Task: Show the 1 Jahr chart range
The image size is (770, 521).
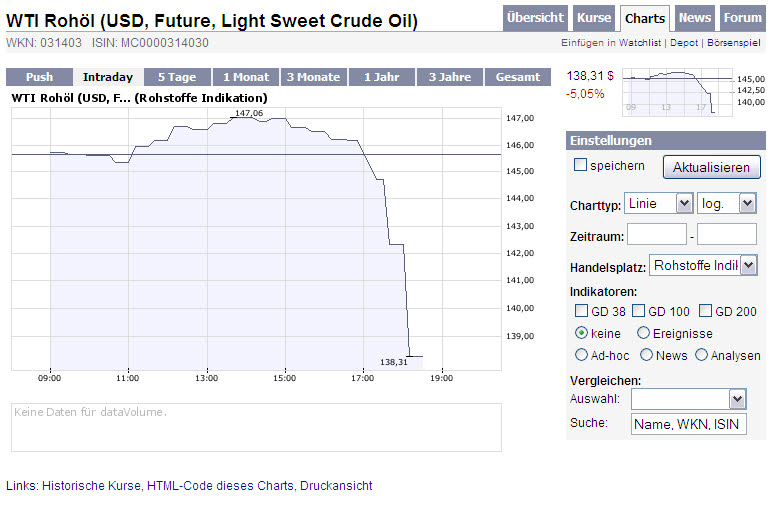Action: [x=381, y=77]
